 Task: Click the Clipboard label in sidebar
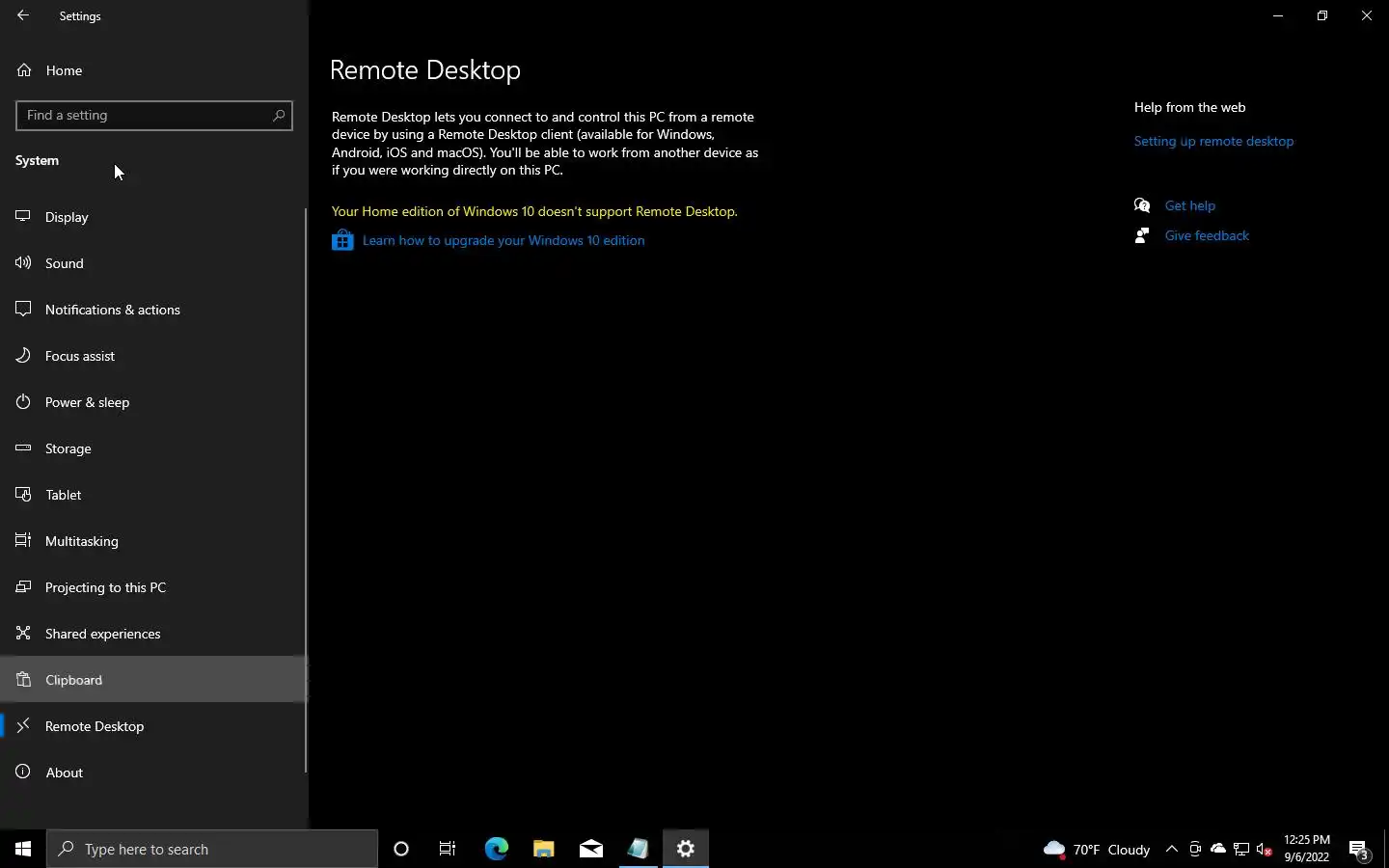(74, 680)
